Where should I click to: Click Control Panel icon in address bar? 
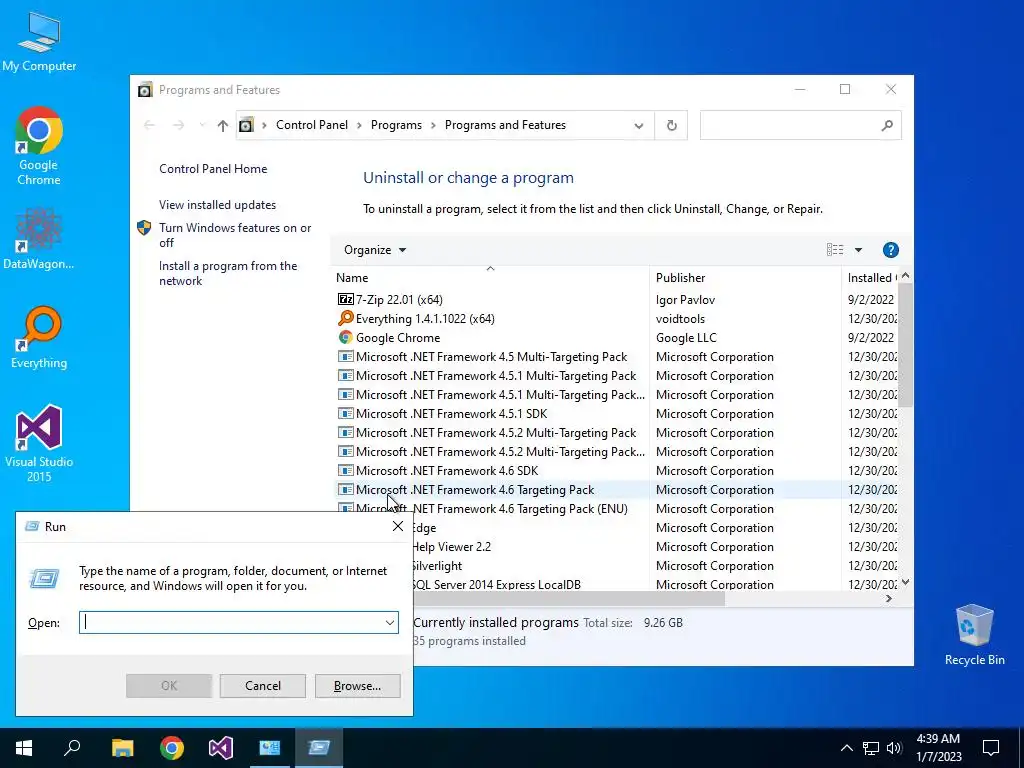246,125
